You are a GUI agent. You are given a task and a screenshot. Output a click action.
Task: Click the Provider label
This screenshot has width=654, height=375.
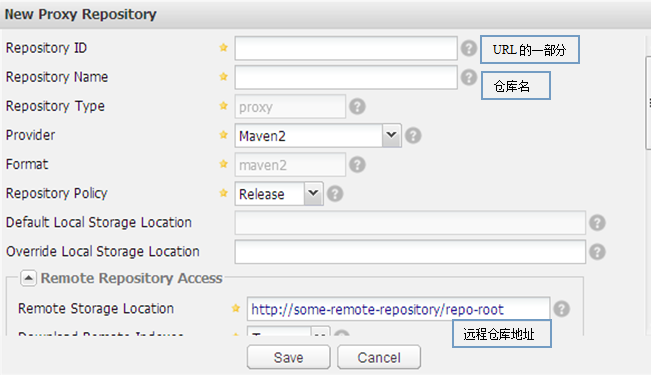click(x=30, y=135)
